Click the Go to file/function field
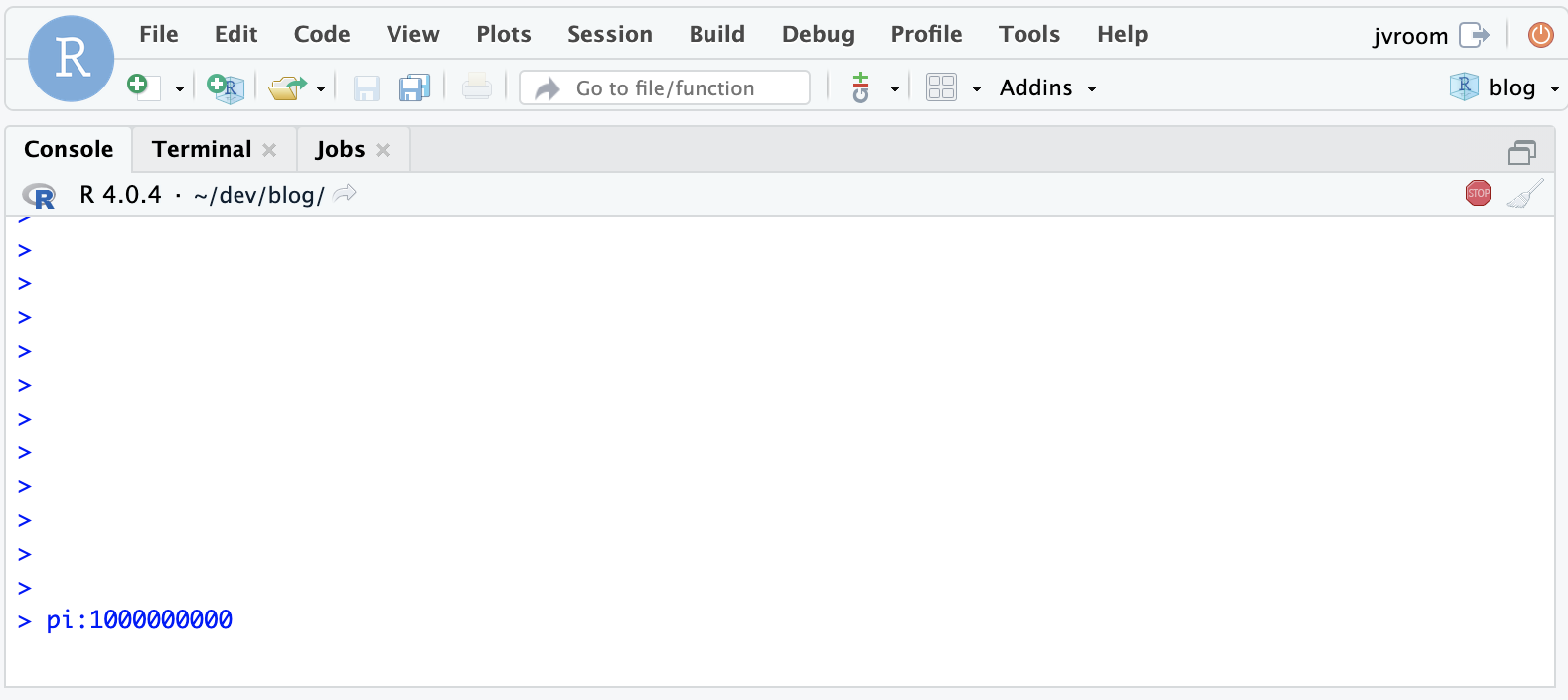Viewport: 1568px width, 700px height. coord(666,87)
